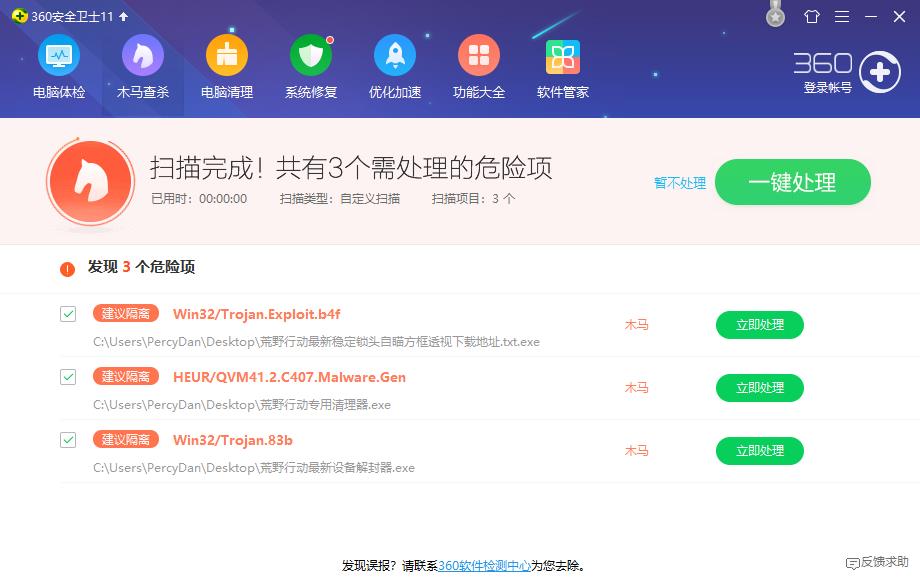The height and width of the screenshot is (580, 920).
Task: Click 立即处理 for Win32/Trojan.83b
Action: (760, 450)
